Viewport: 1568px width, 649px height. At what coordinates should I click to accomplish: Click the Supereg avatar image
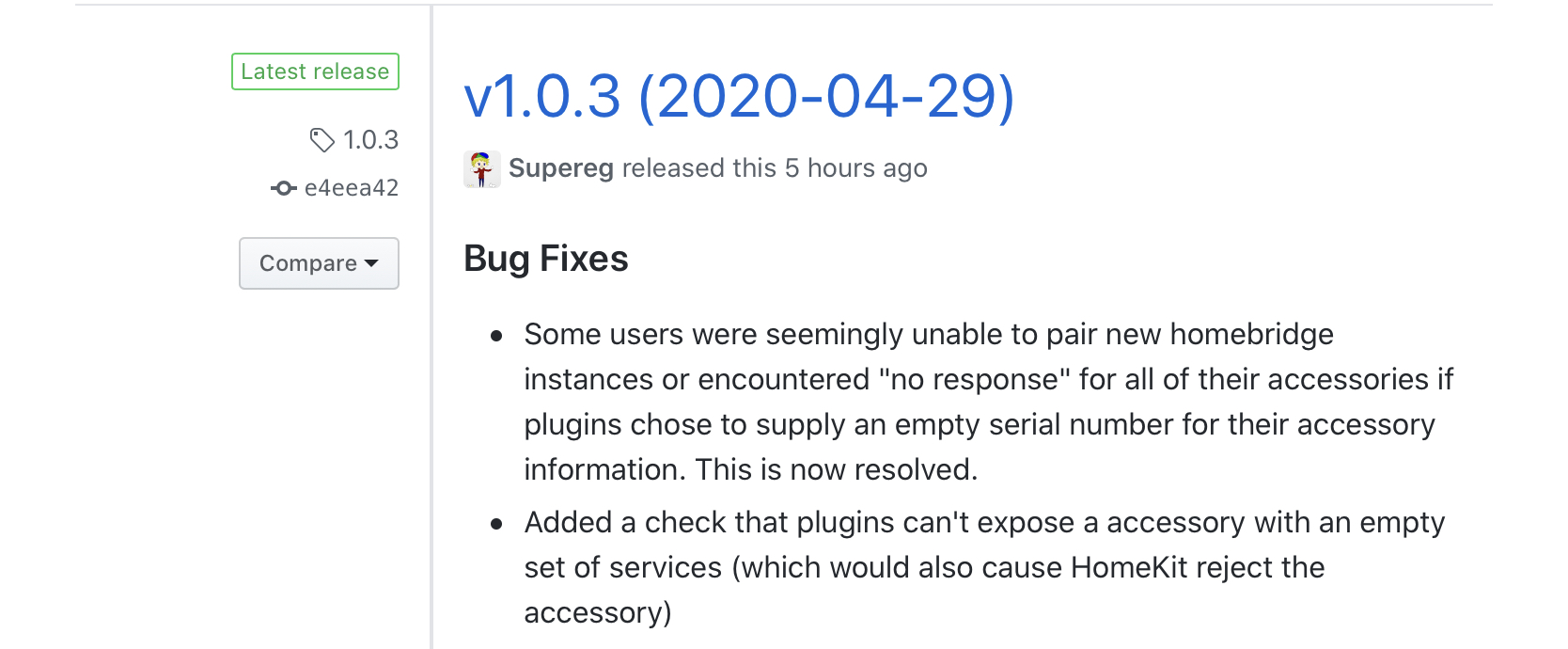coord(482,169)
